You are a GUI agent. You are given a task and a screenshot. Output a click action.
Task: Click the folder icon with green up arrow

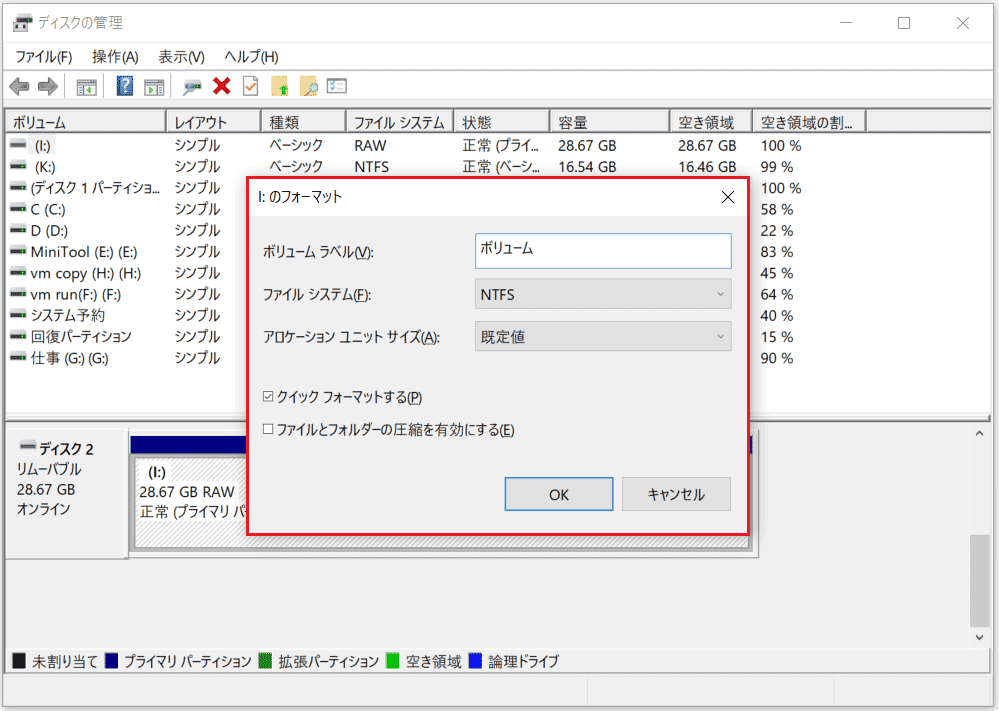[x=281, y=86]
